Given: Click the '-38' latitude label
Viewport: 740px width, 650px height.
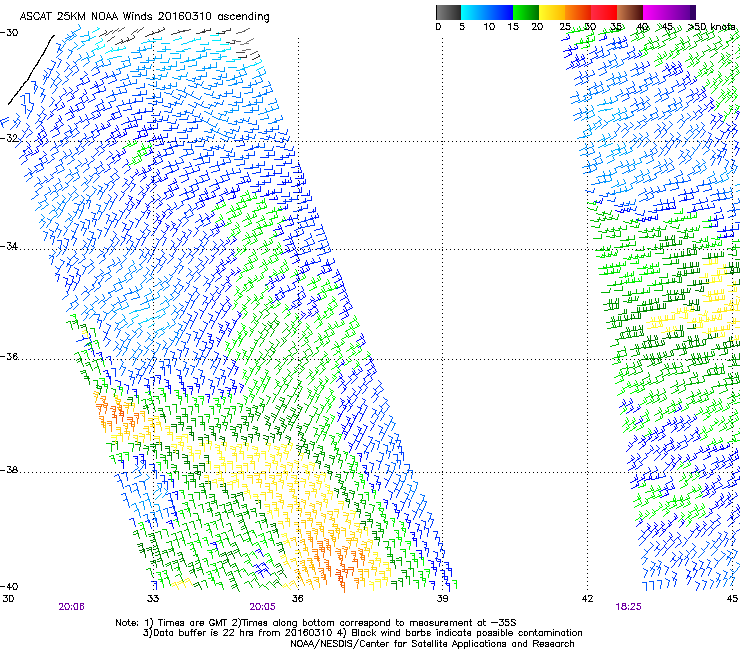Looking at the screenshot, I should pyautogui.click(x=9, y=470).
